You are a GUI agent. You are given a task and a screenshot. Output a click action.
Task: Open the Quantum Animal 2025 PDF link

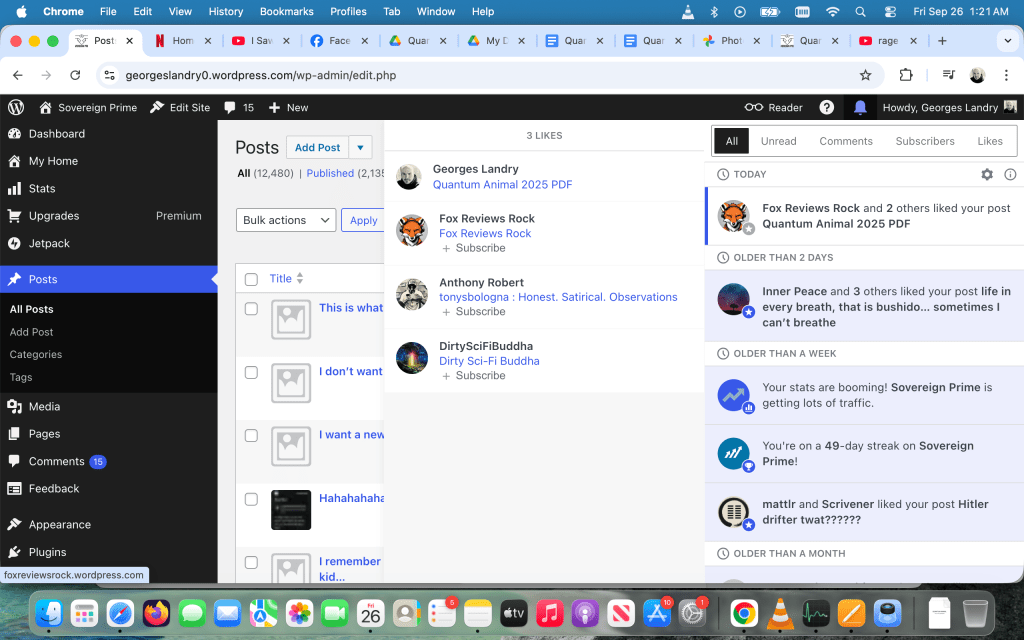pyautogui.click(x=502, y=185)
